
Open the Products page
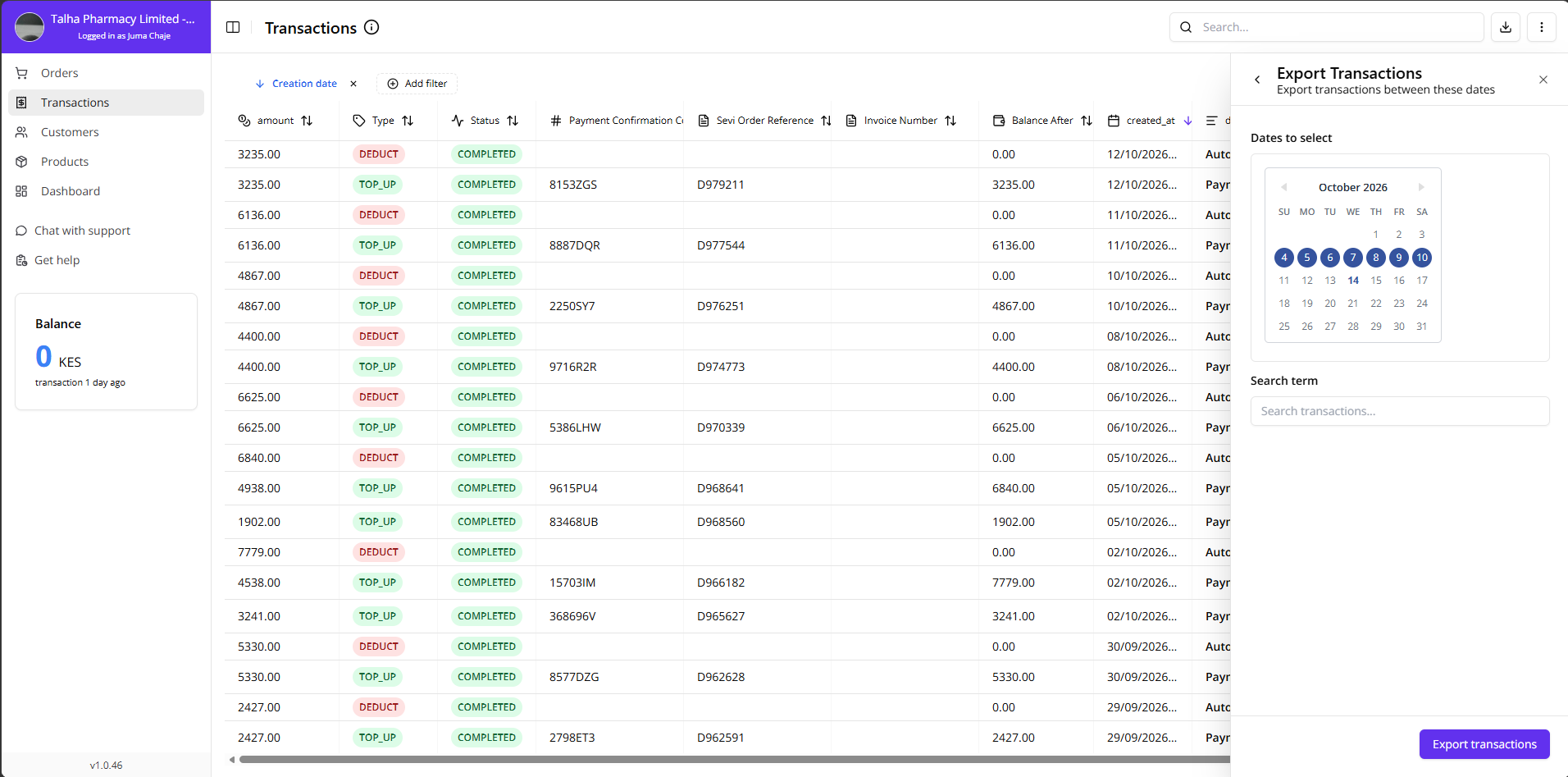pyautogui.click(x=106, y=162)
